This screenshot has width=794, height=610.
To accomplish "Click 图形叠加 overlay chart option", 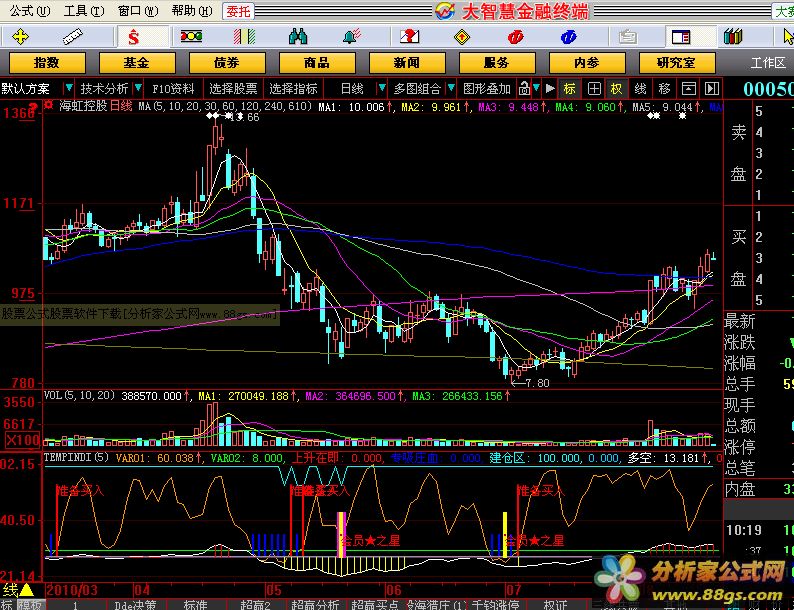I will tap(487, 89).
